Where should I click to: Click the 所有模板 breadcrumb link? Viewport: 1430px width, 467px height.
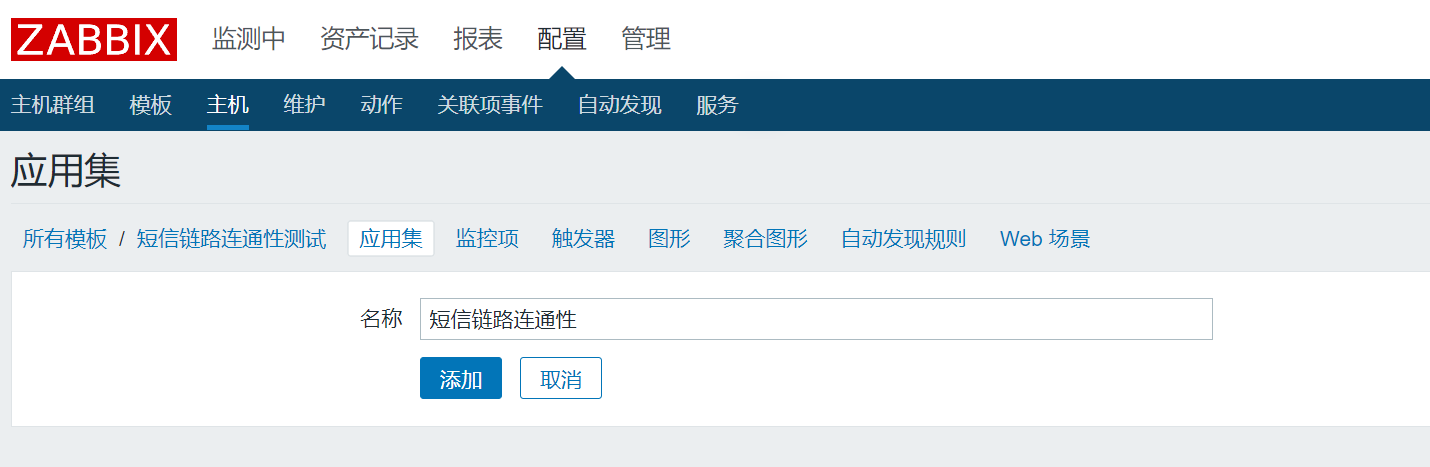tap(65, 239)
